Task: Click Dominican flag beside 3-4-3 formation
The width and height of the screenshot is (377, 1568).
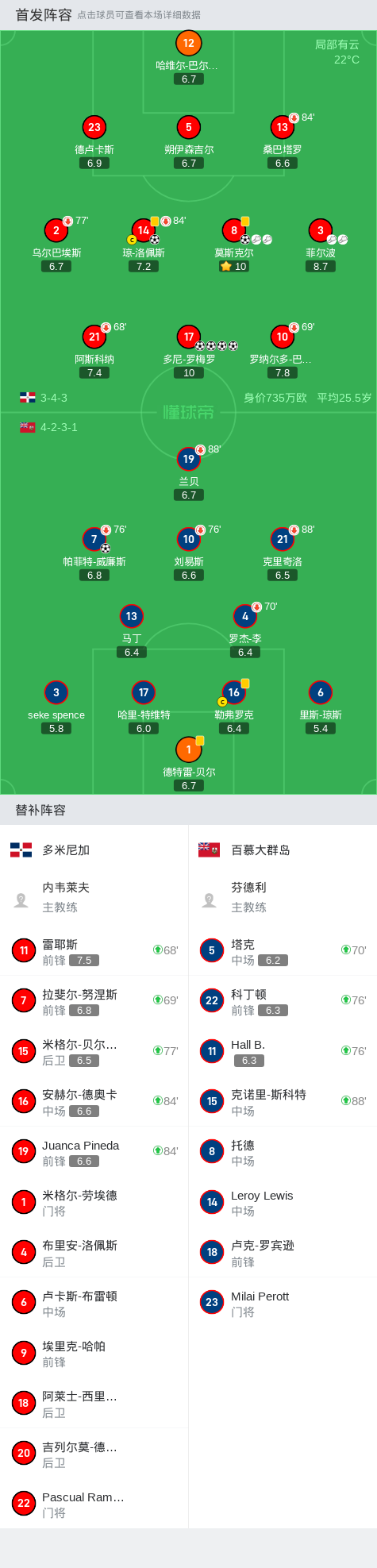Action: 27,398
